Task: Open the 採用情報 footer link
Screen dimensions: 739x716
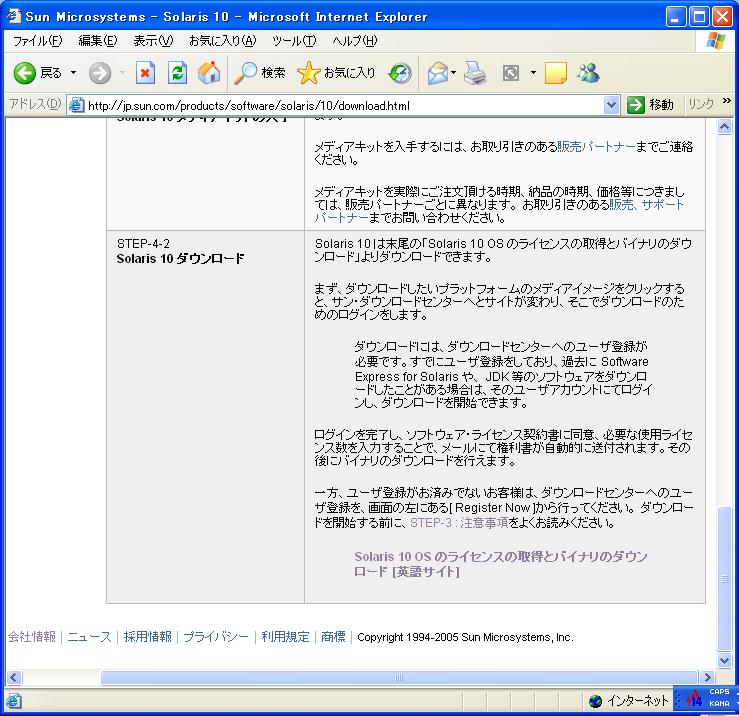Action: 148,637
